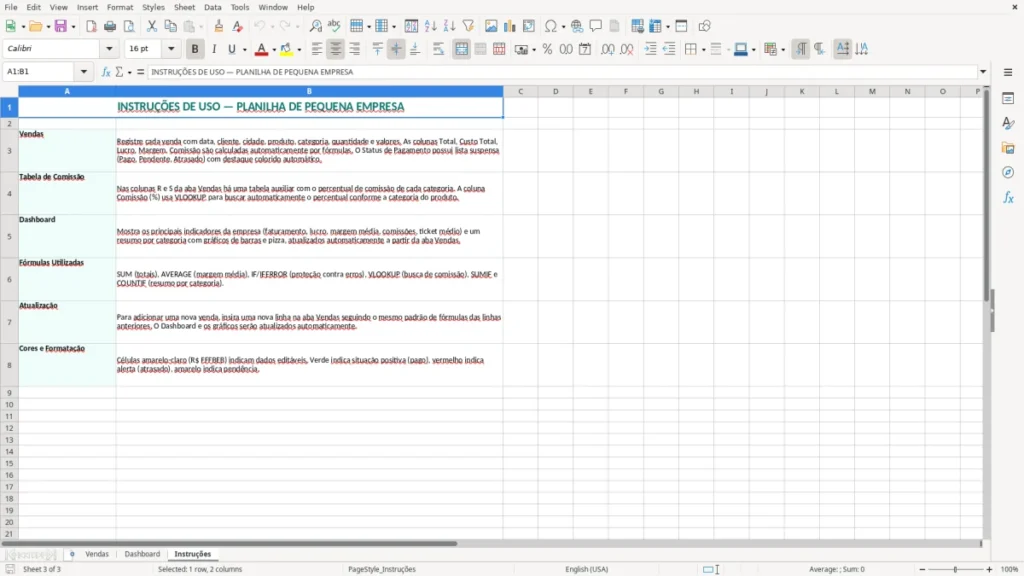The image size is (1024, 576).
Task: Switch to the Dashboard sheet tab
Action: click(142, 554)
